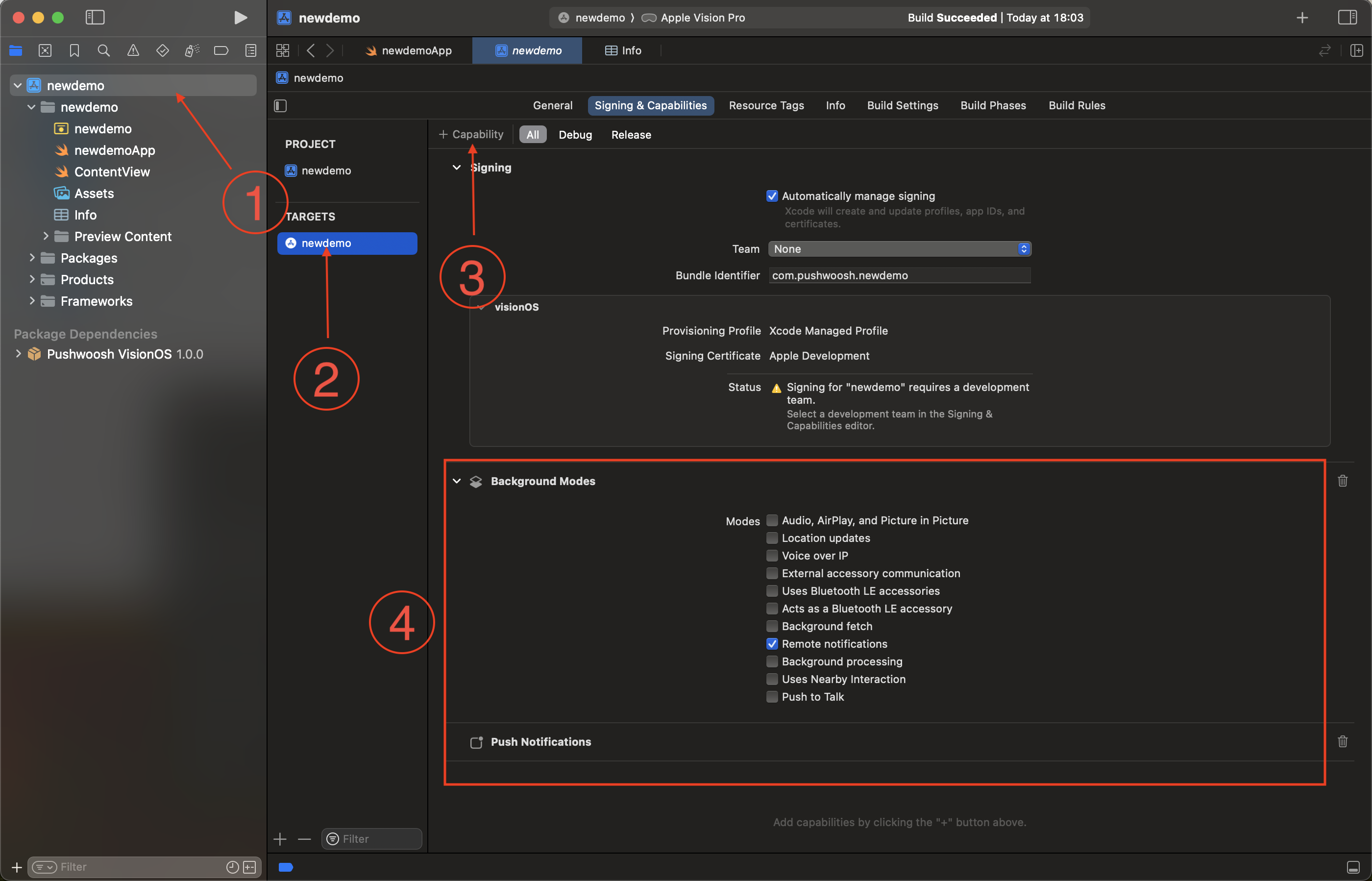Enable Background fetch mode
Image resolution: width=1372 pixels, height=881 pixels.
pyautogui.click(x=772, y=626)
